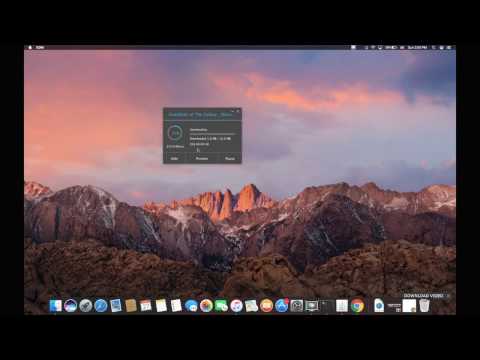480x360 pixels.
Task: Open App Store icon with red badge
Action: coord(282,306)
